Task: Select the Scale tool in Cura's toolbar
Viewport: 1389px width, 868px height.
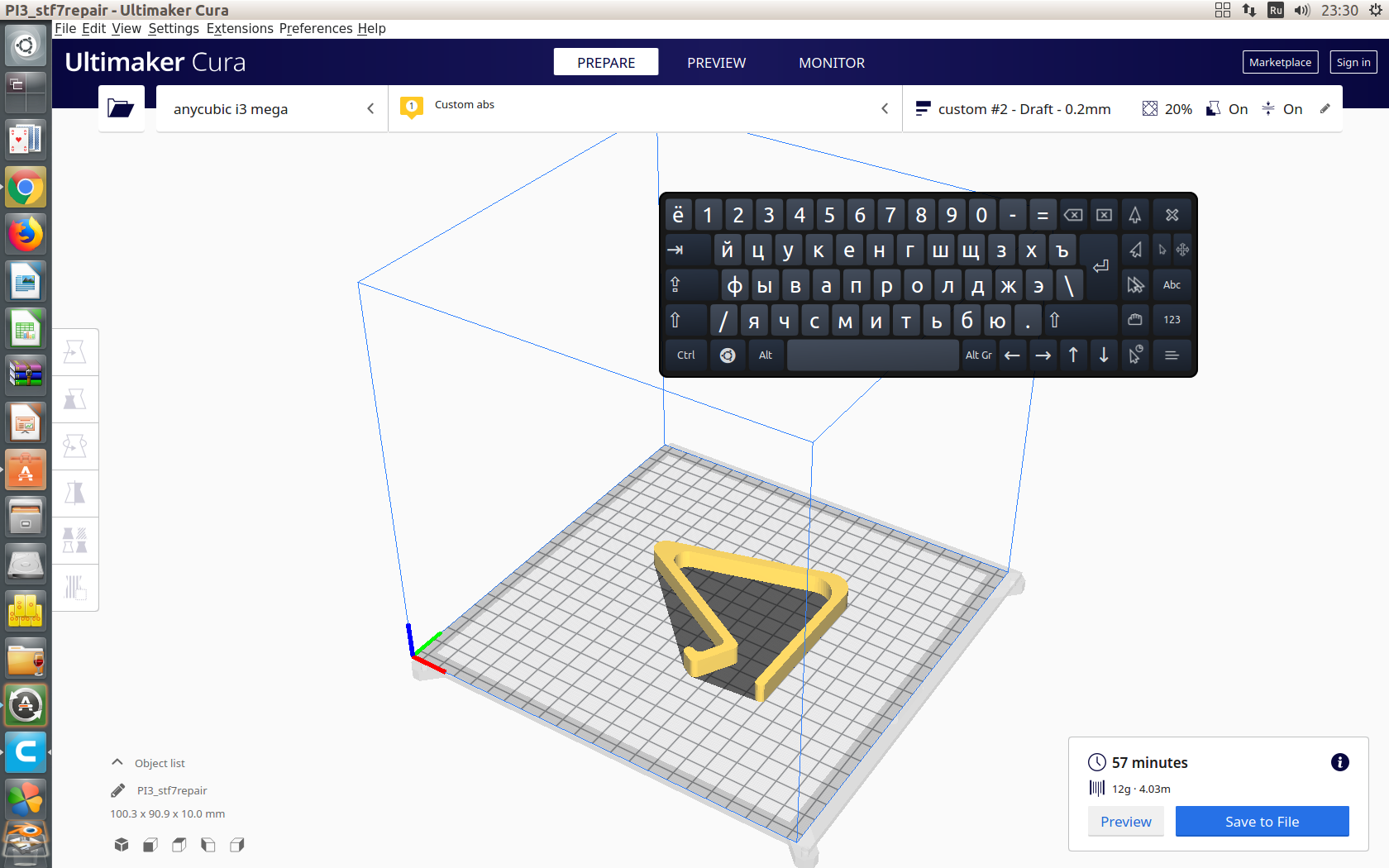Action: [x=75, y=399]
